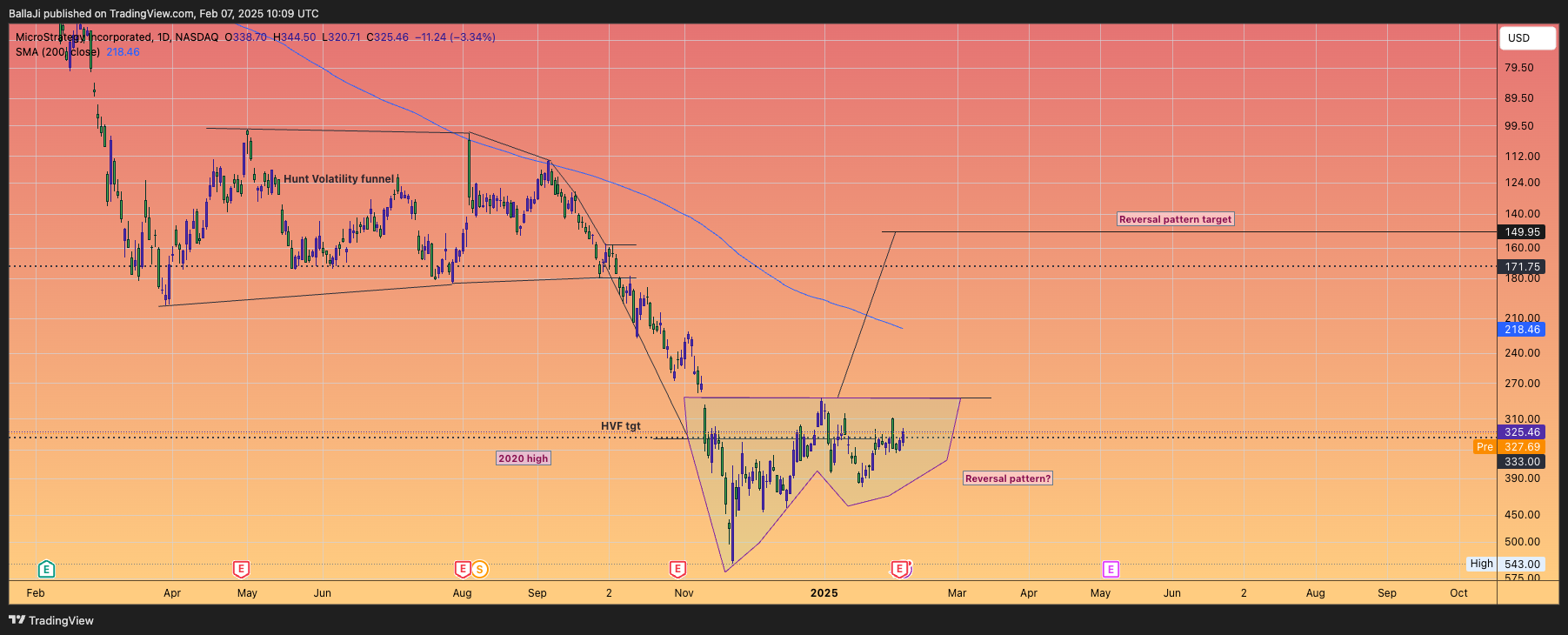
Task: Click the 'Reversal pattern?' label box
Action: pos(1008,478)
